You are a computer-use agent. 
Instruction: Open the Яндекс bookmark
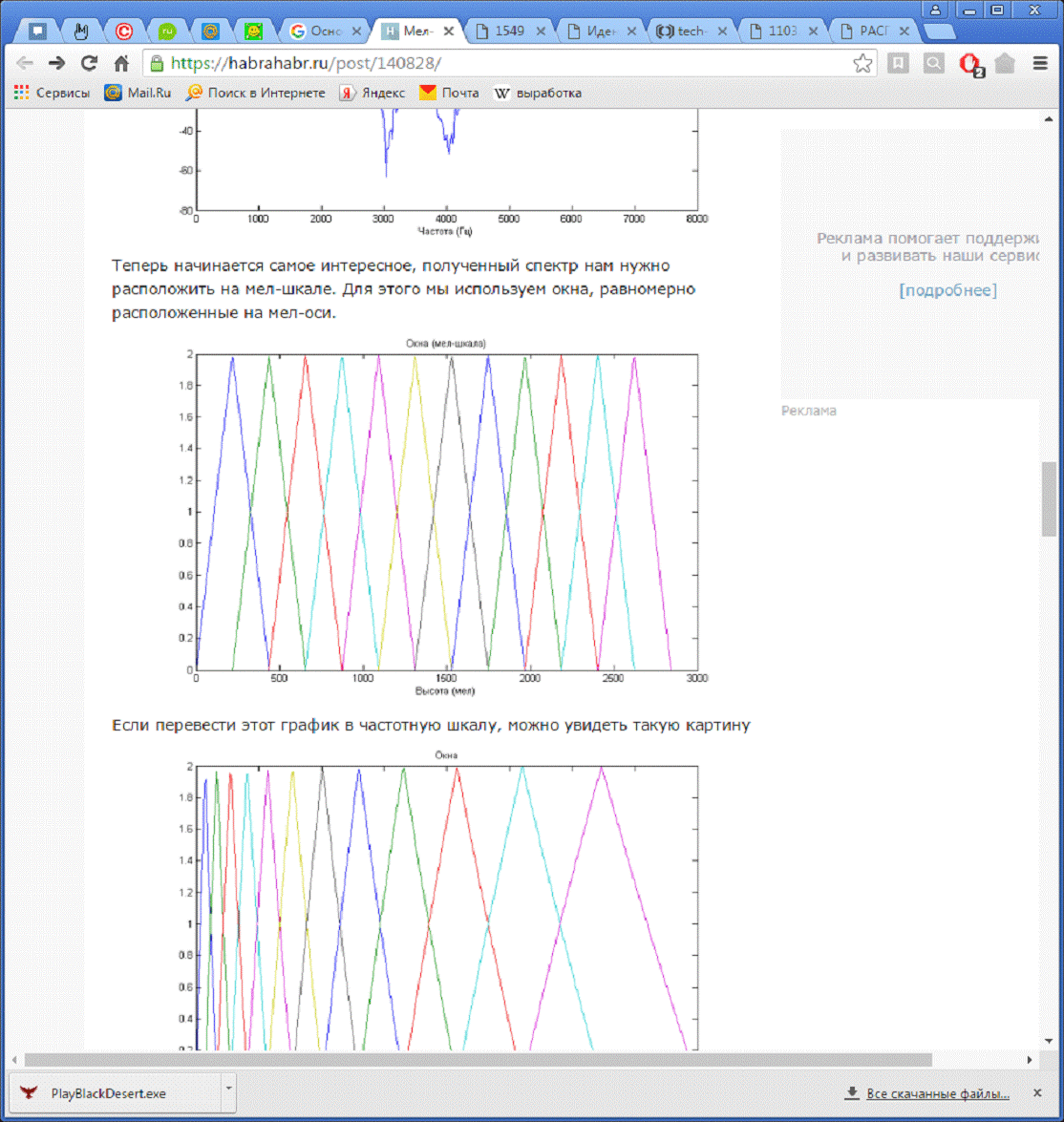pos(372,93)
